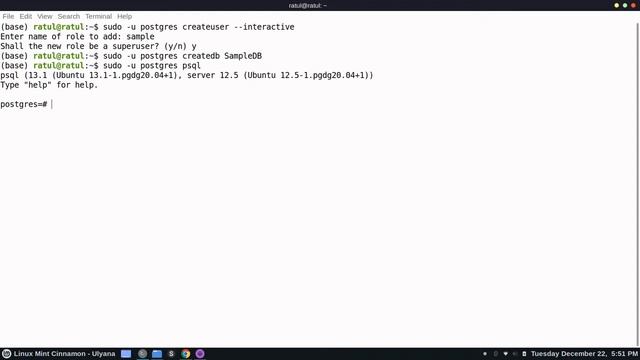The width and height of the screenshot is (640, 360).
Task: Click the ratul@ratul window title
Action: tap(307, 5)
